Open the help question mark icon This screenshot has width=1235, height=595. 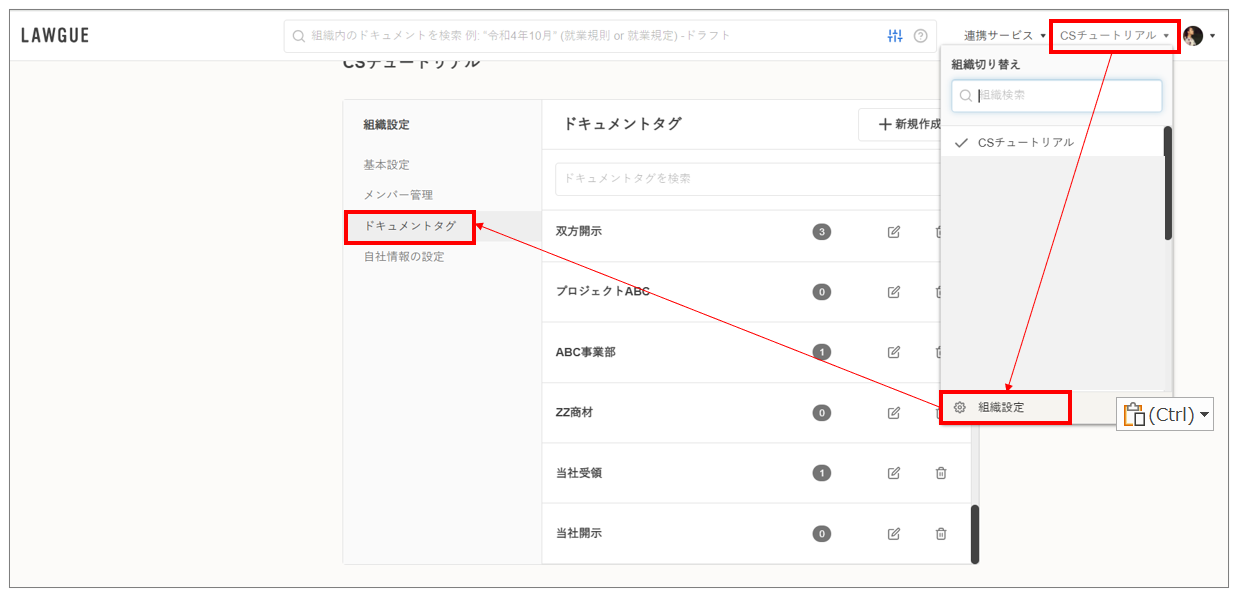pyautogui.click(x=920, y=36)
